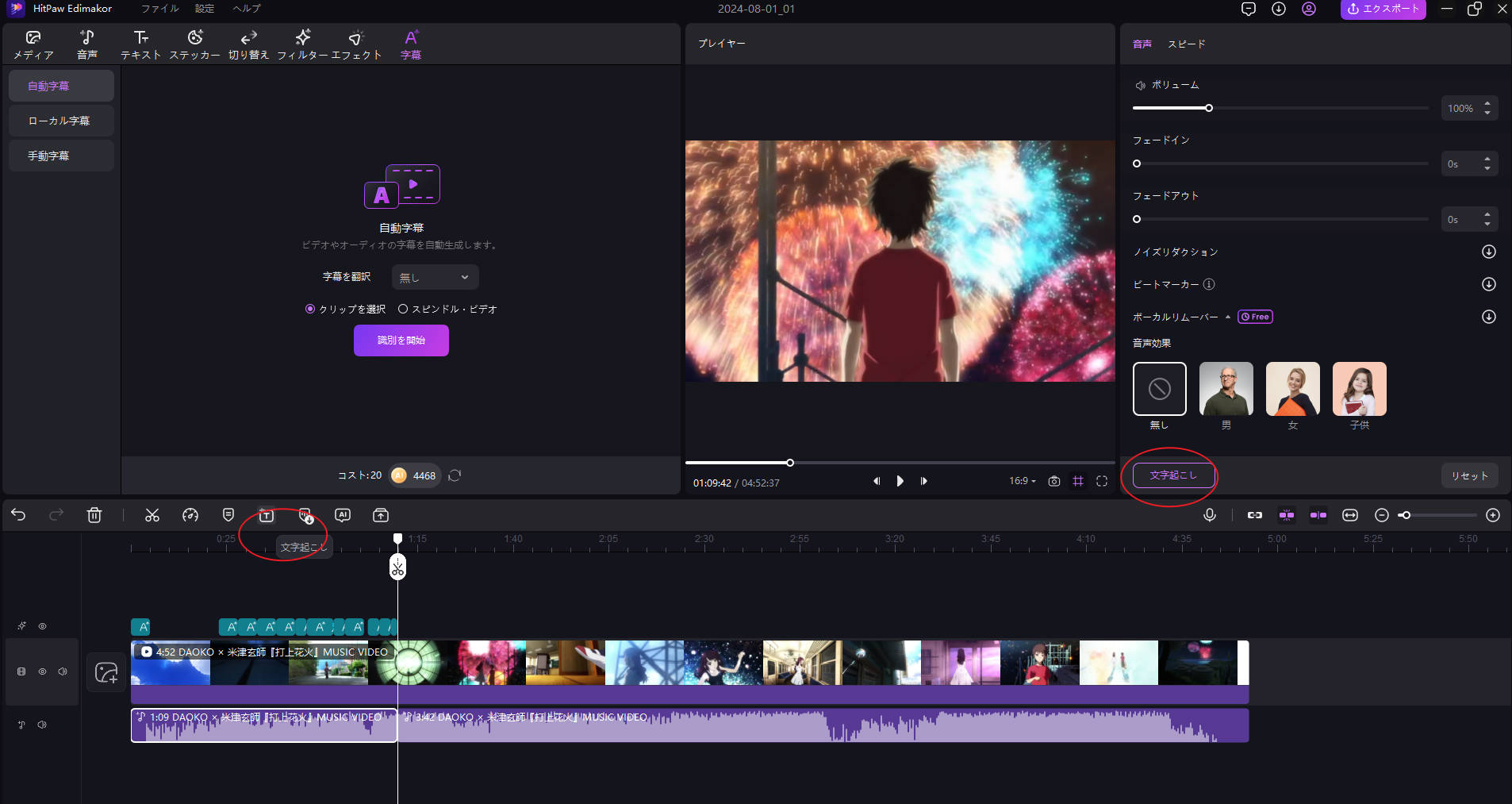Click the ボリューム slider handle
The image size is (1512, 804).
tap(1209, 108)
